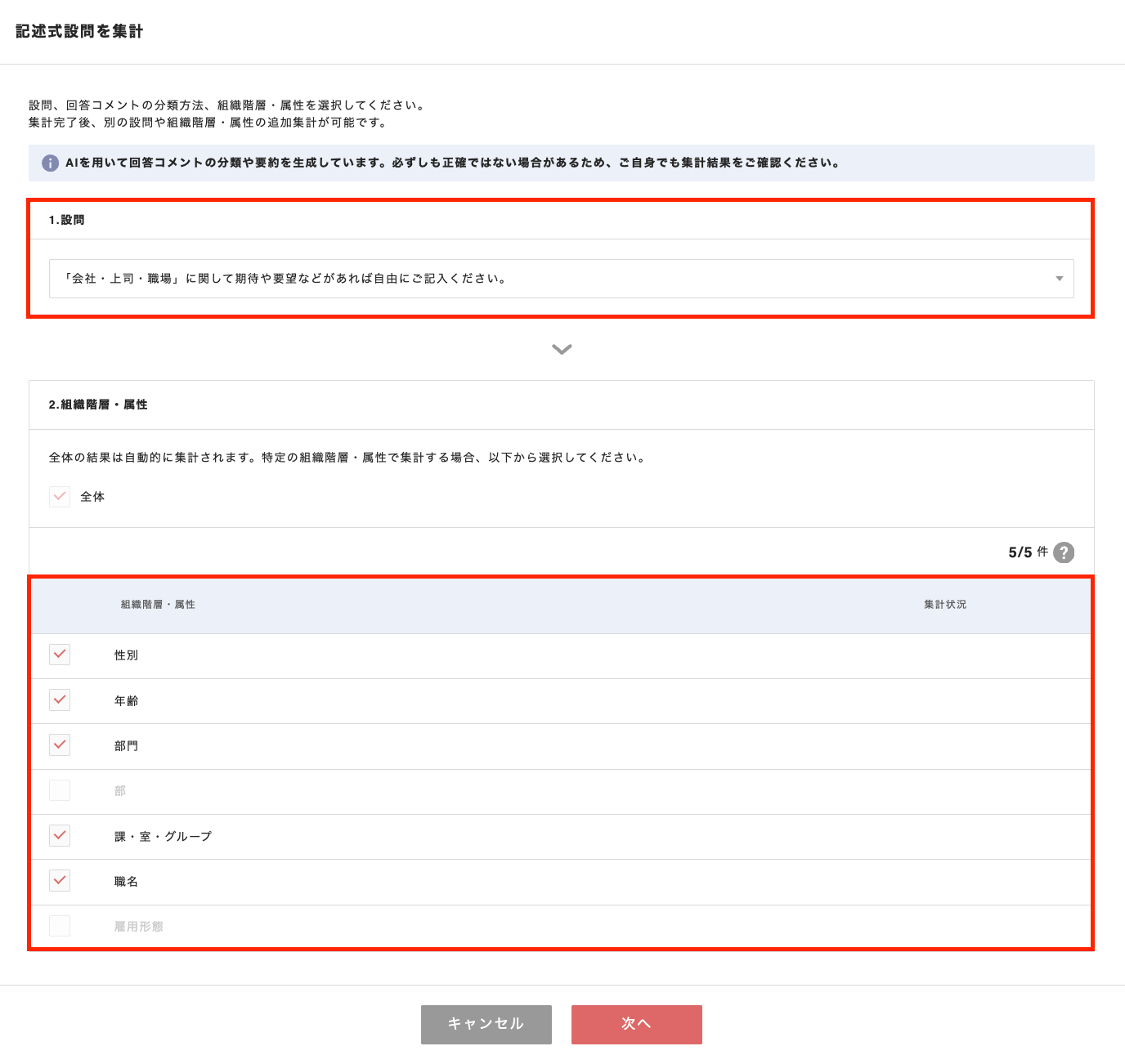The height and width of the screenshot is (1064, 1125).
Task: Select the 1.設問 section heading
Action: pyautogui.click(x=66, y=220)
